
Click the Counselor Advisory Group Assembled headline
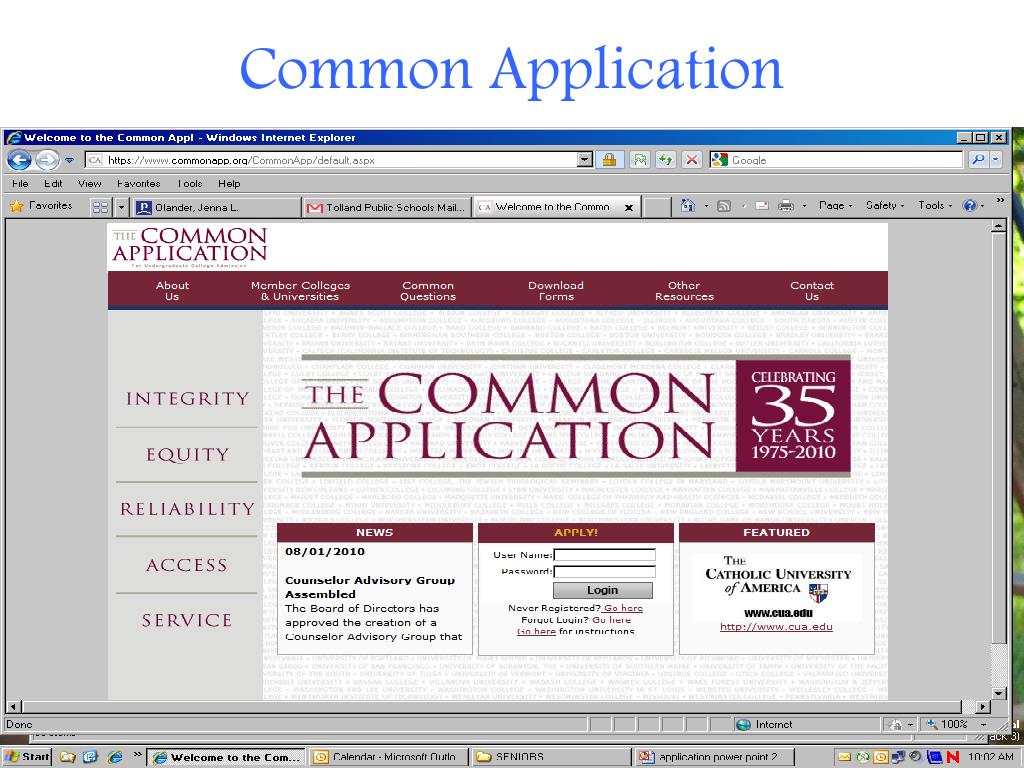(370, 587)
